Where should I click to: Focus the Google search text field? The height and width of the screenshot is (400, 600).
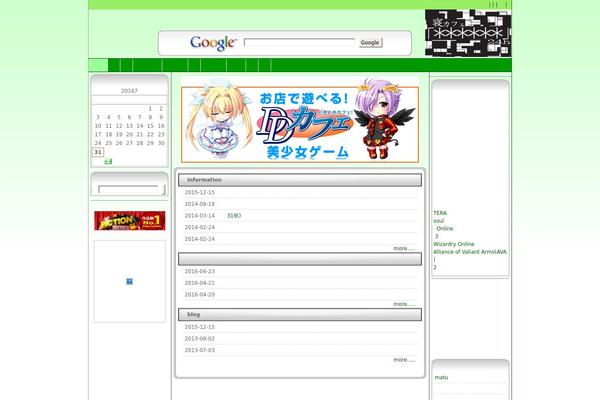pyautogui.click(x=300, y=42)
